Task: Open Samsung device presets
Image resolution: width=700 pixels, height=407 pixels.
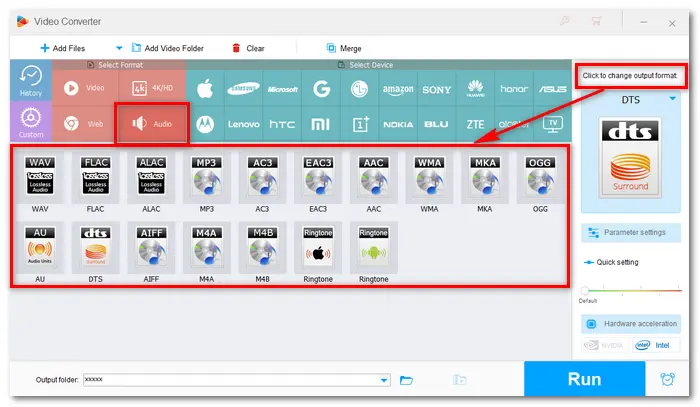Action: click(x=243, y=88)
